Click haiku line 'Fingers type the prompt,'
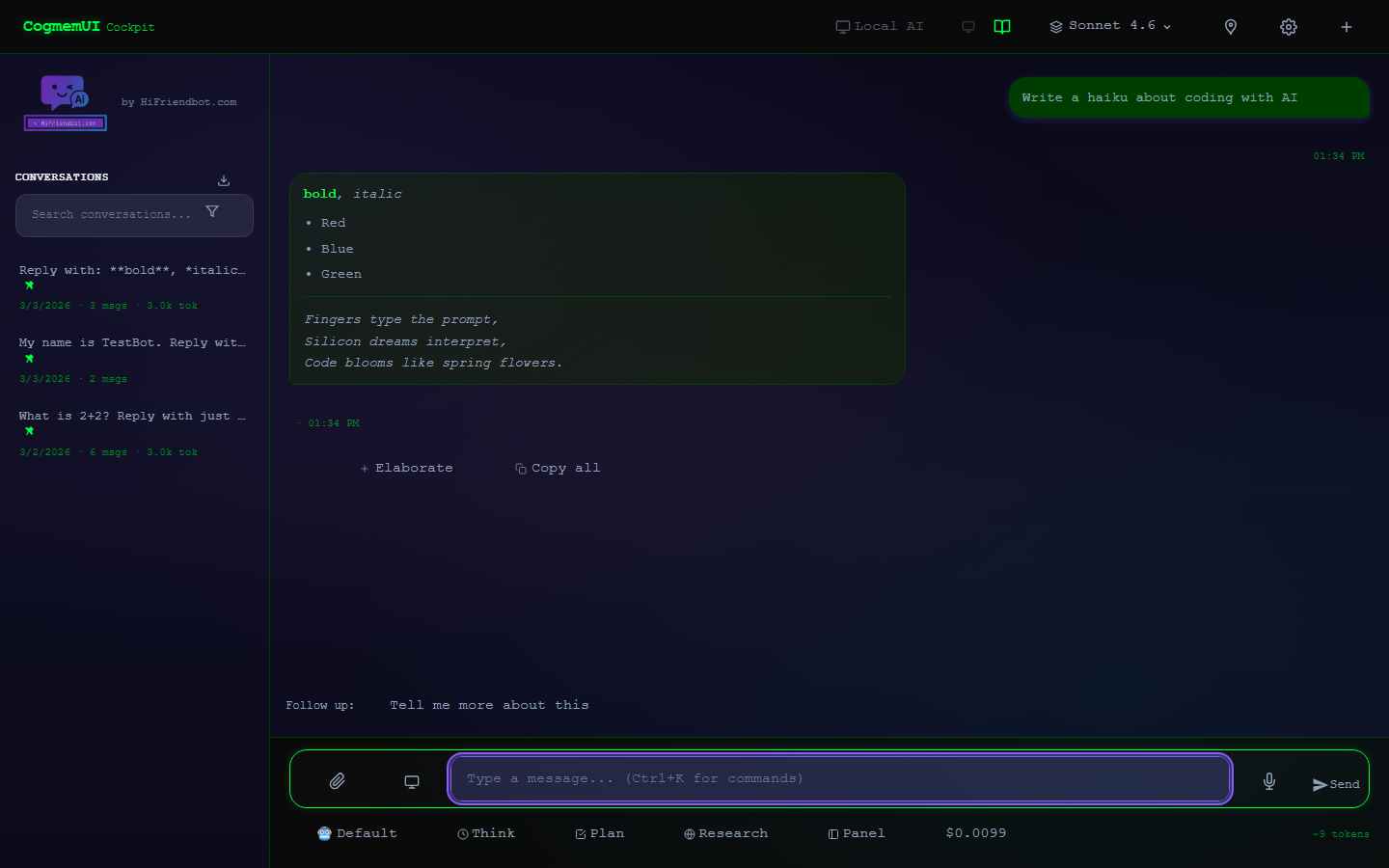The width and height of the screenshot is (1389, 868). click(401, 320)
